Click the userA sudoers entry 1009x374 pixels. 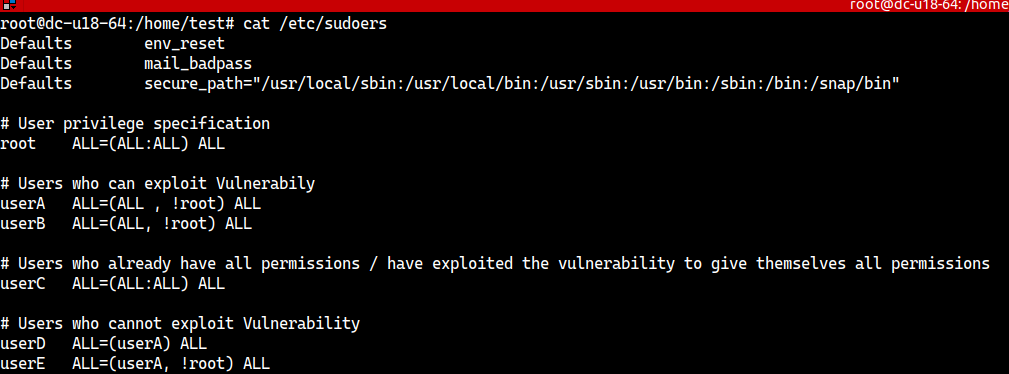click(x=131, y=203)
